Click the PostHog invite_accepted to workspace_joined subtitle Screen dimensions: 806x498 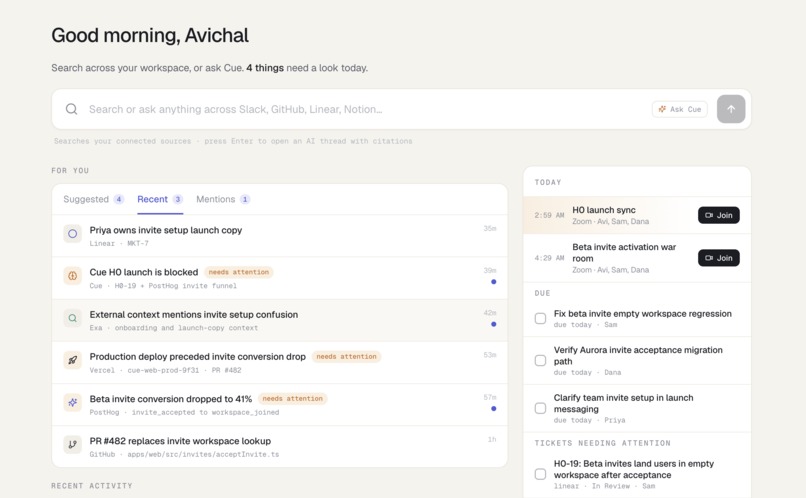pos(184,412)
